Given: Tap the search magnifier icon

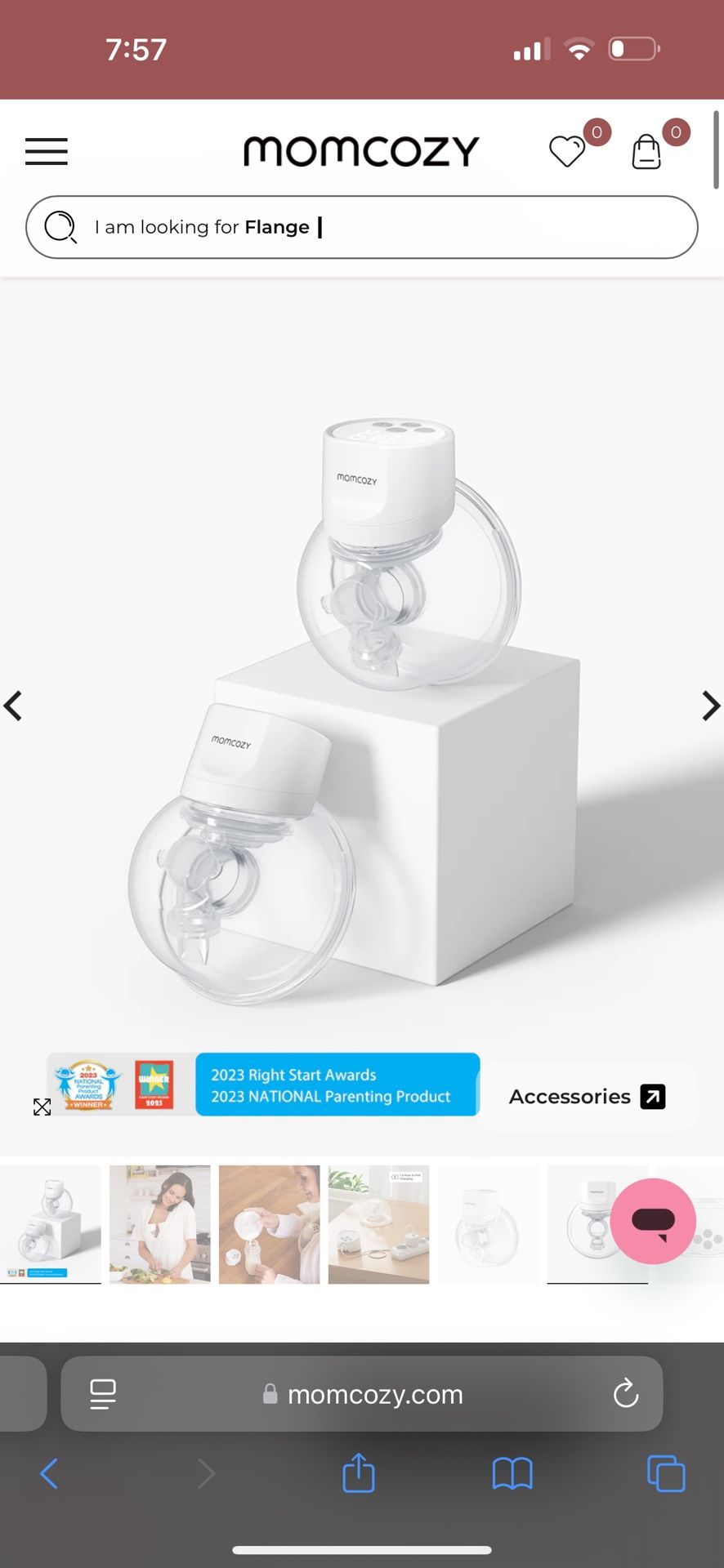Looking at the screenshot, I should [60, 227].
